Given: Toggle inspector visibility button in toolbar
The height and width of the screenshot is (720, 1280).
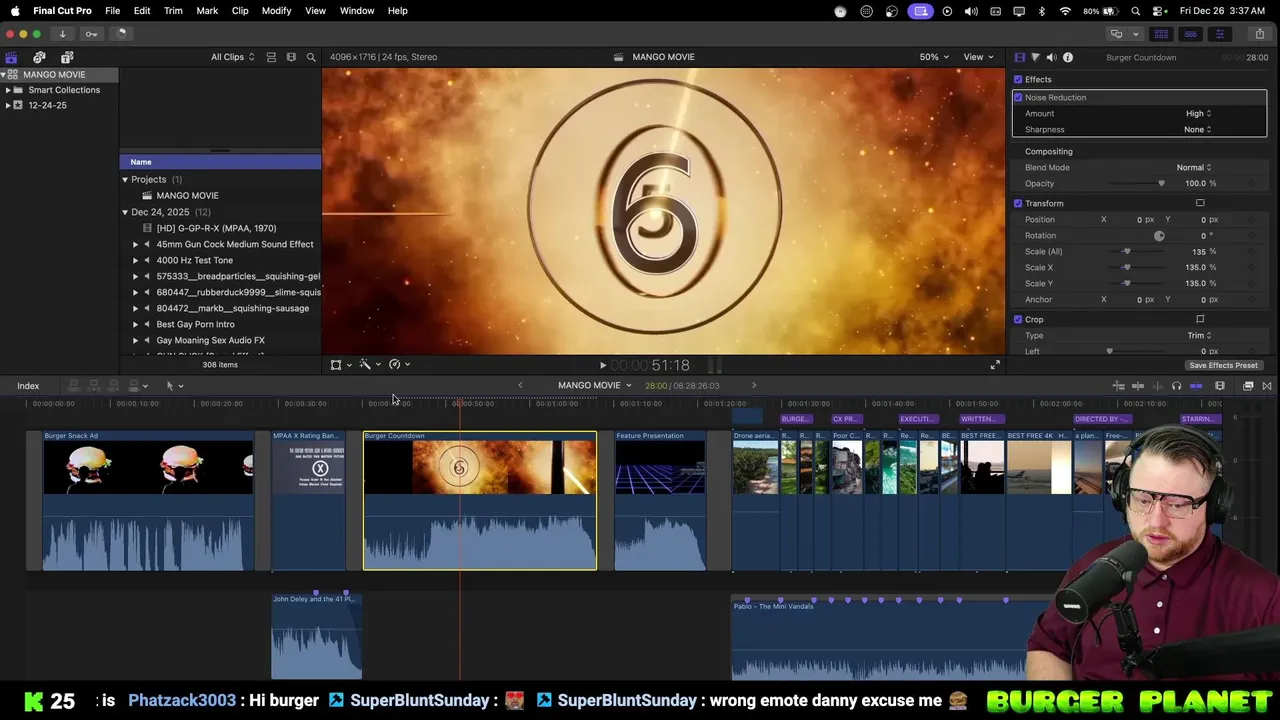Looking at the screenshot, I should [1219, 33].
